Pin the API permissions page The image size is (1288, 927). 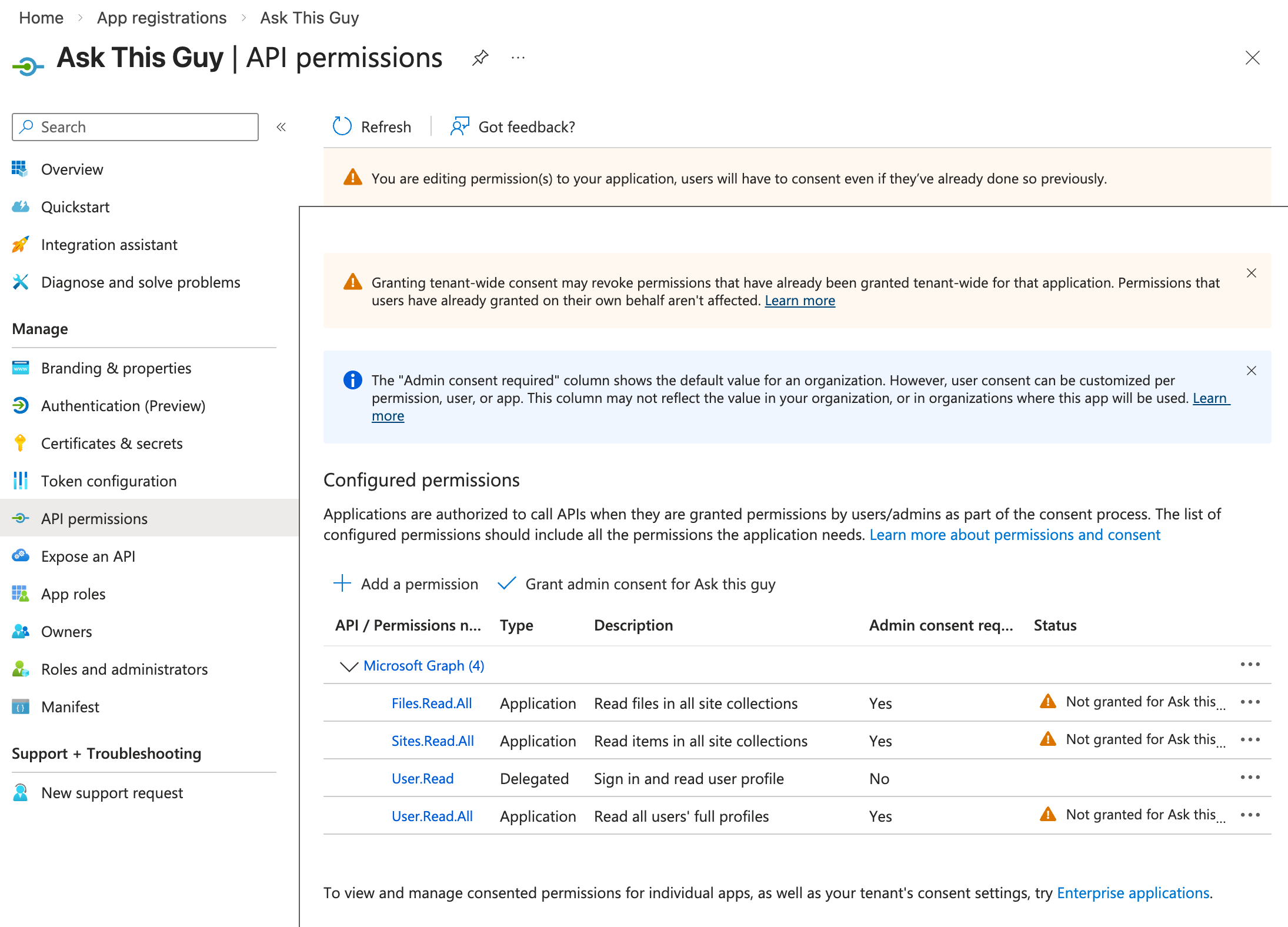[x=481, y=57]
